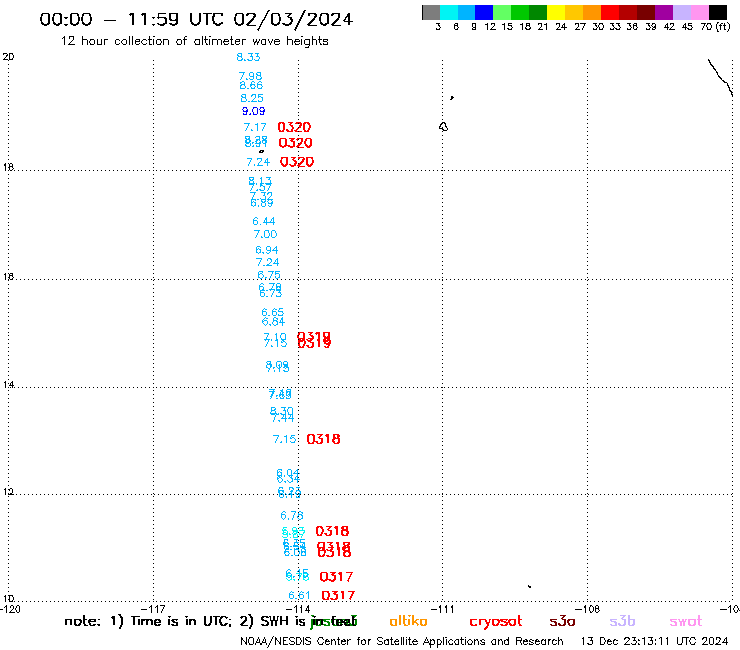The image size is (740, 650).
Task: Click the 'note: 1) Time is in UTC' text
Action: tap(148, 621)
